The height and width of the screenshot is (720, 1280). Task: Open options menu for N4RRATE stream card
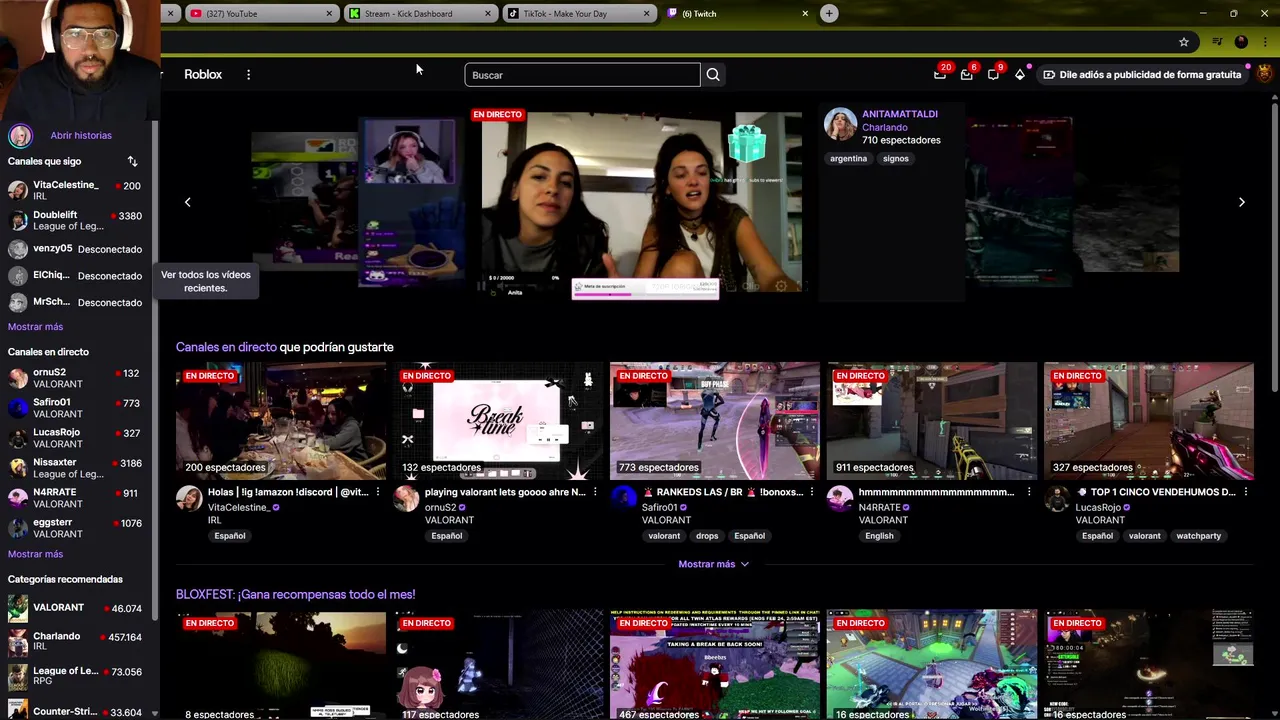(1028, 492)
